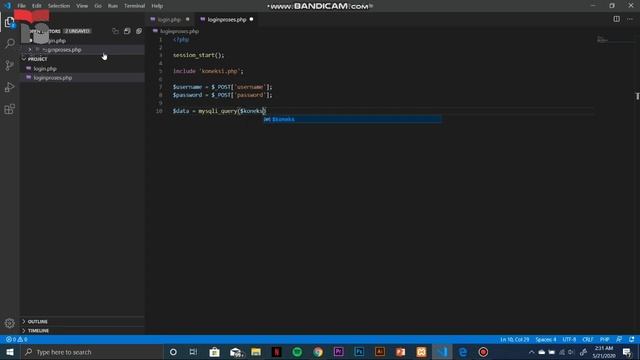The image size is (640, 360).
Task: Open the Mail app from taskbar
Action: pos(236,352)
